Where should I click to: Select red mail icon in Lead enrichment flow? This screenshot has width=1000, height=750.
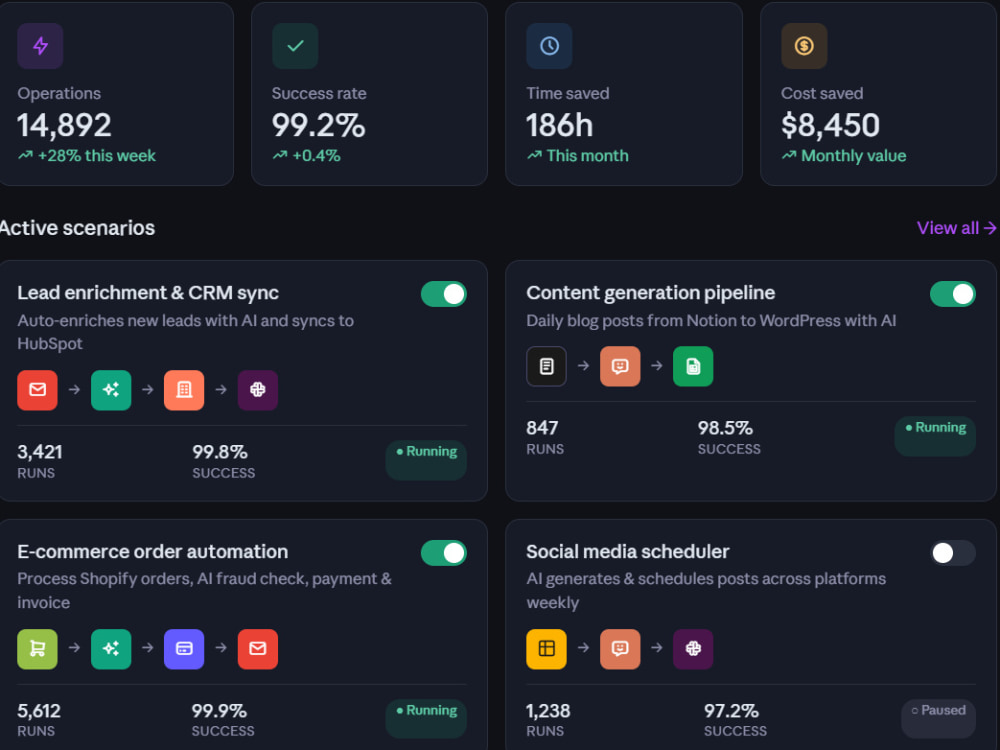coord(38,390)
